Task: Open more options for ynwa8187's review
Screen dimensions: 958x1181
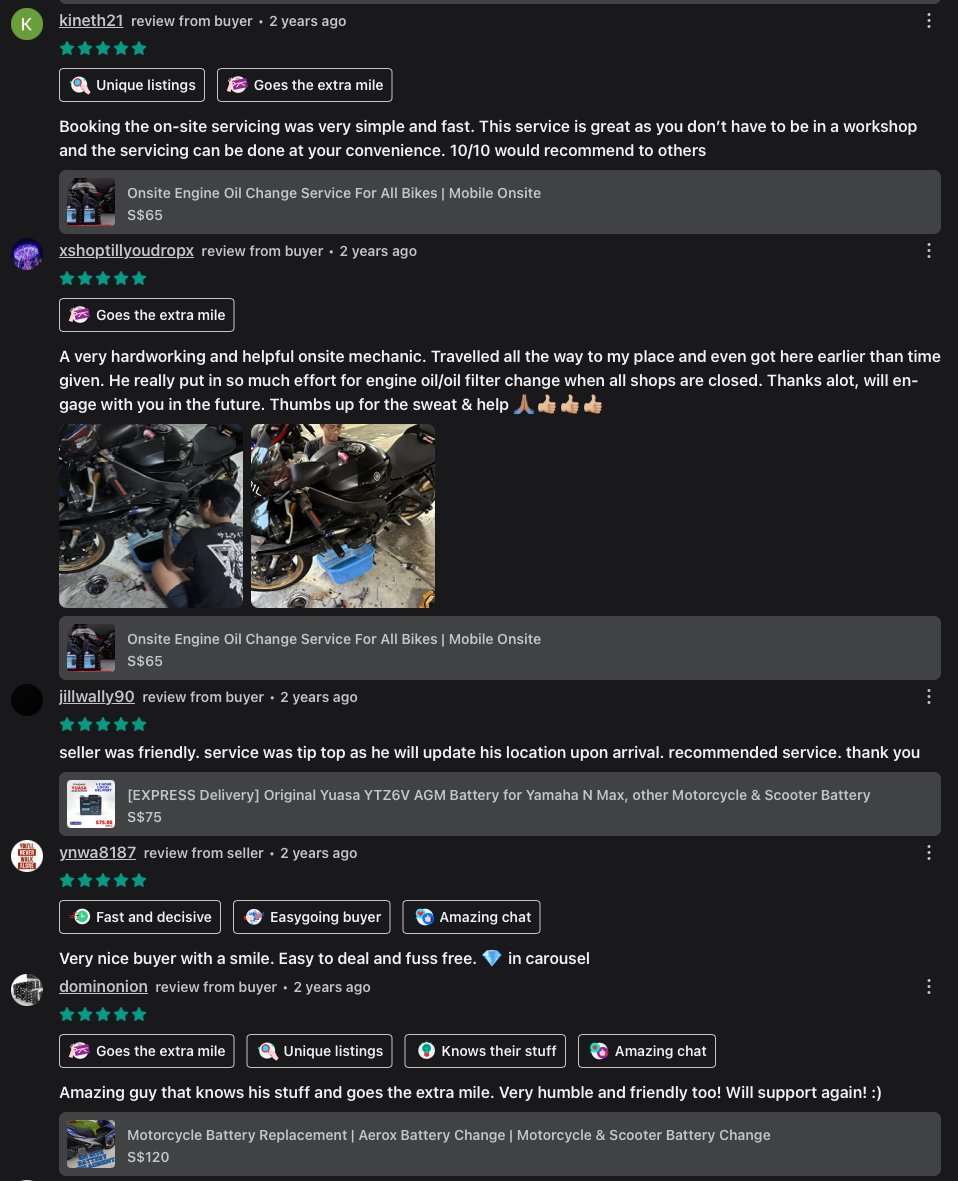Action: 929,853
